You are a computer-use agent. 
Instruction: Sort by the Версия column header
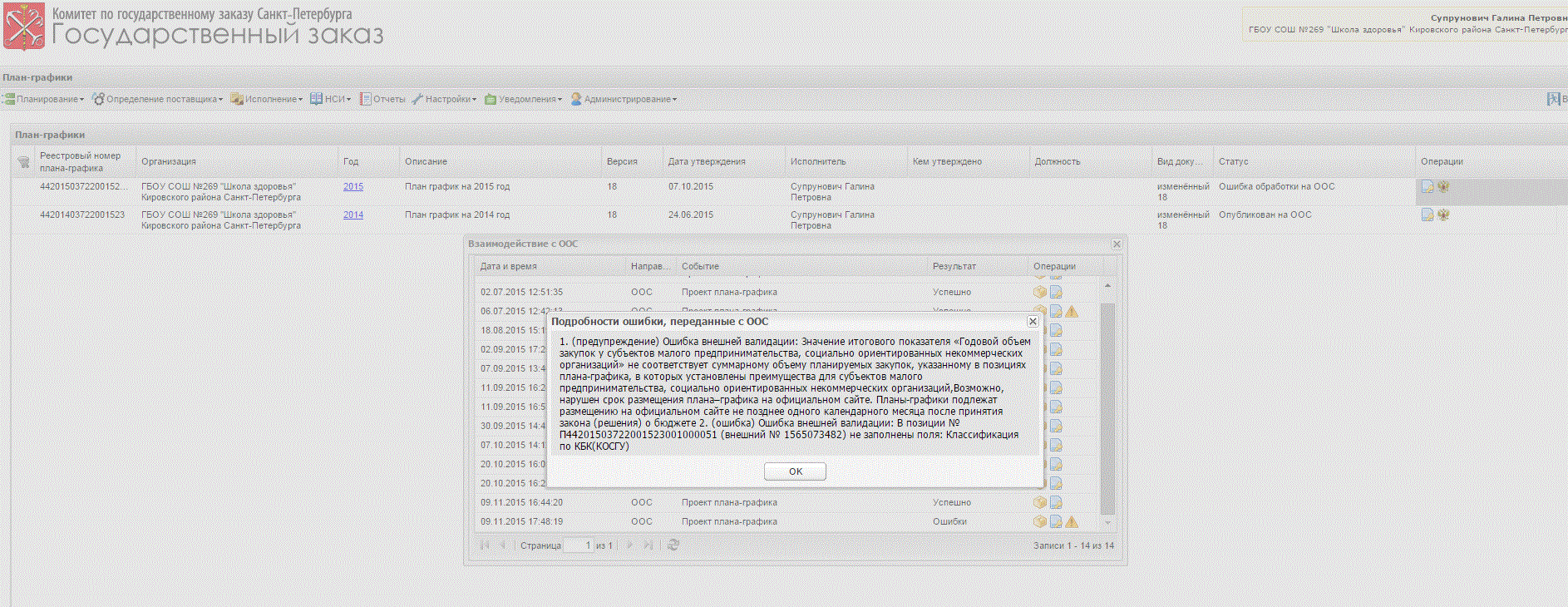point(632,161)
